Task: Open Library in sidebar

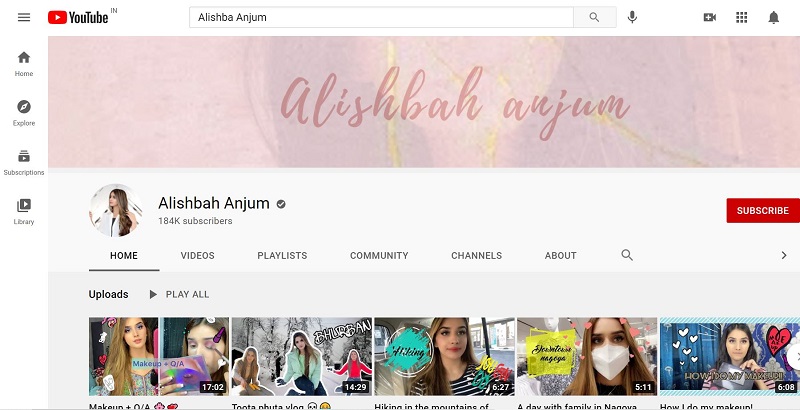Action: pos(24,212)
